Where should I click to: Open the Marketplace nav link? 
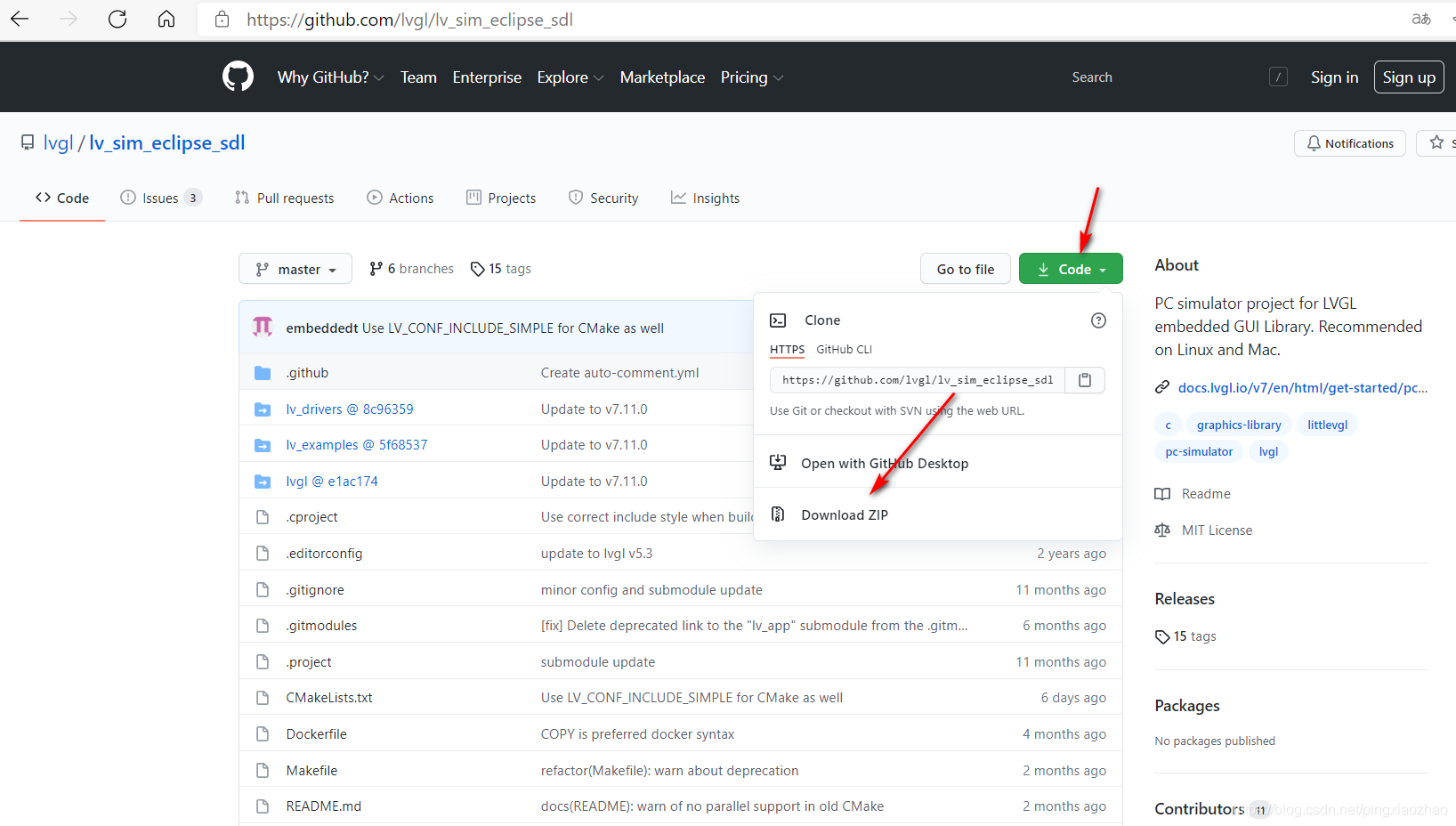click(662, 77)
